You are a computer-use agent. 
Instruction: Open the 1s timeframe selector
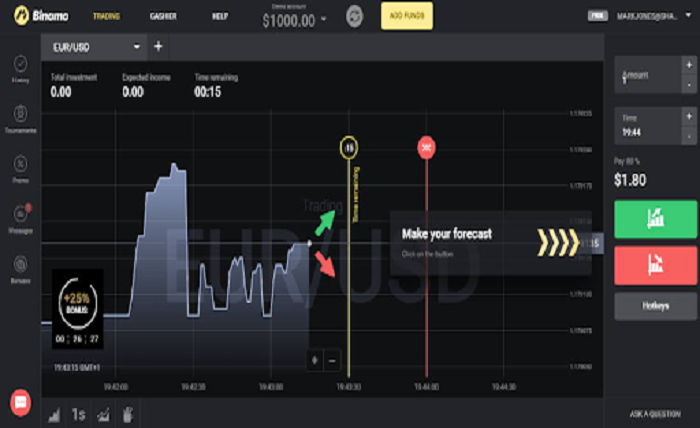(x=79, y=415)
